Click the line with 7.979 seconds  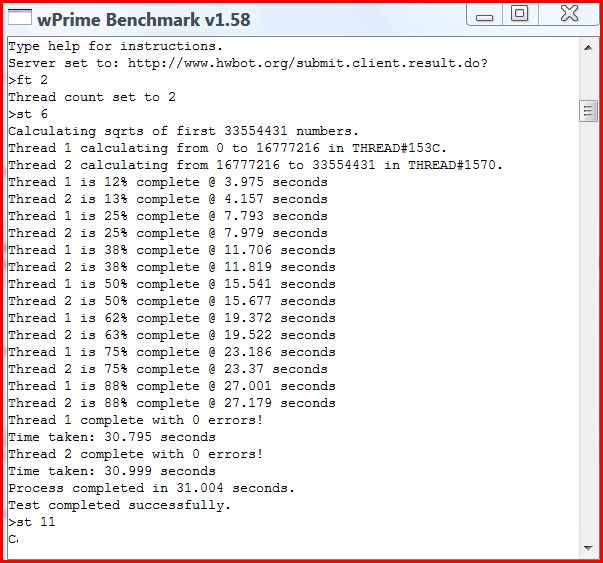click(x=168, y=233)
